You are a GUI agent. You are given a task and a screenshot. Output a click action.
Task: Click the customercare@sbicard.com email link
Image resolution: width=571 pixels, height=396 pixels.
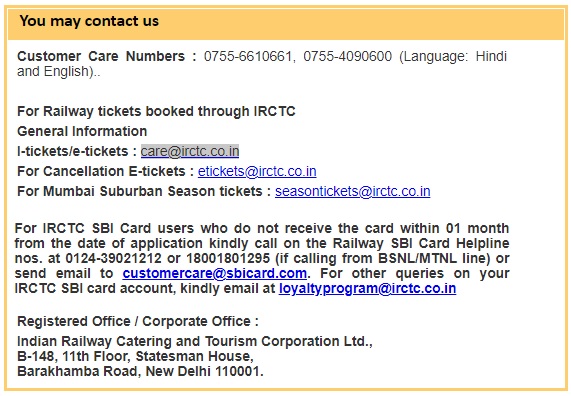(x=214, y=273)
